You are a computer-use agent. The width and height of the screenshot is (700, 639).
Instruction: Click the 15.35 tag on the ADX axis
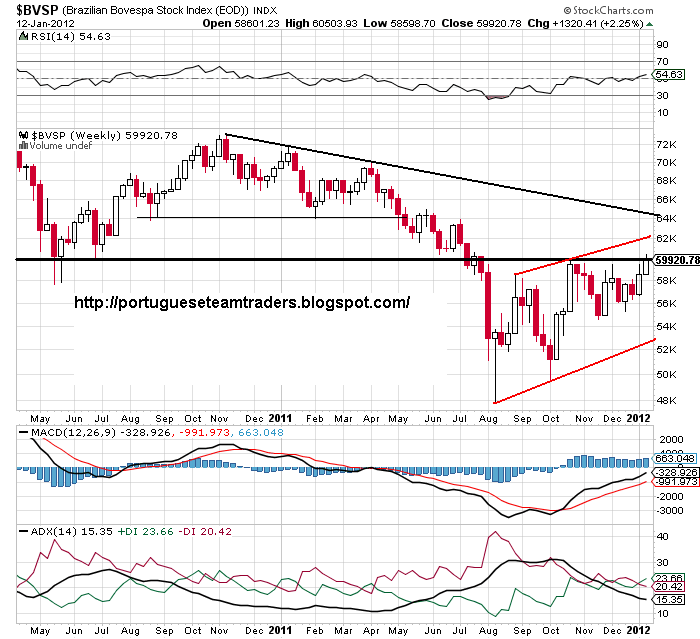coord(668,600)
